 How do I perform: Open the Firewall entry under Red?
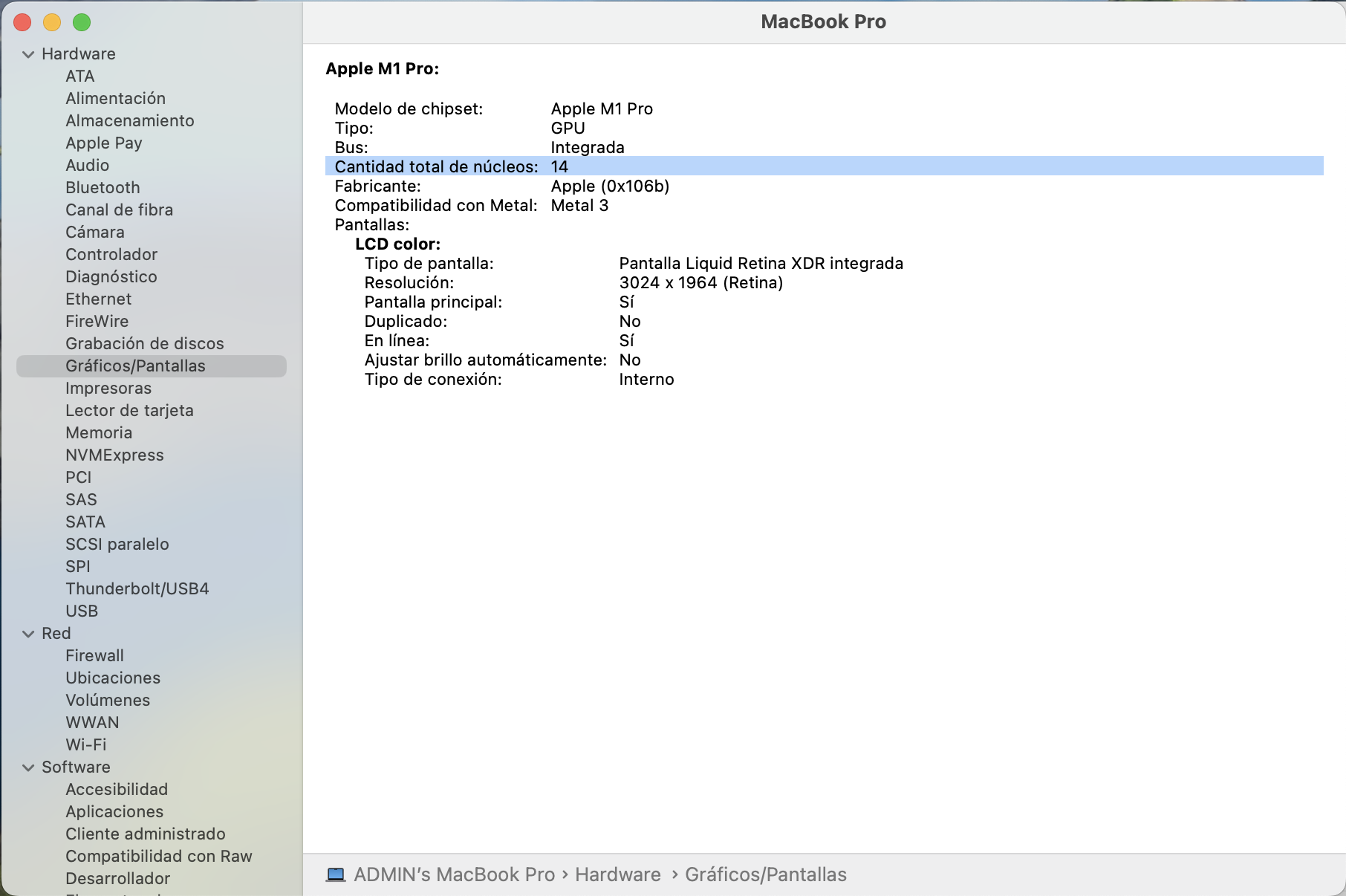click(94, 655)
